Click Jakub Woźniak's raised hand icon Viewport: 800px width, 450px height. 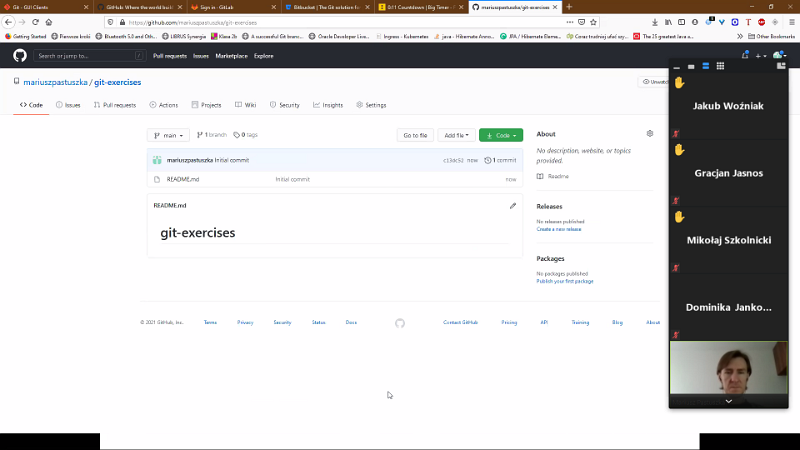coord(679,83)
